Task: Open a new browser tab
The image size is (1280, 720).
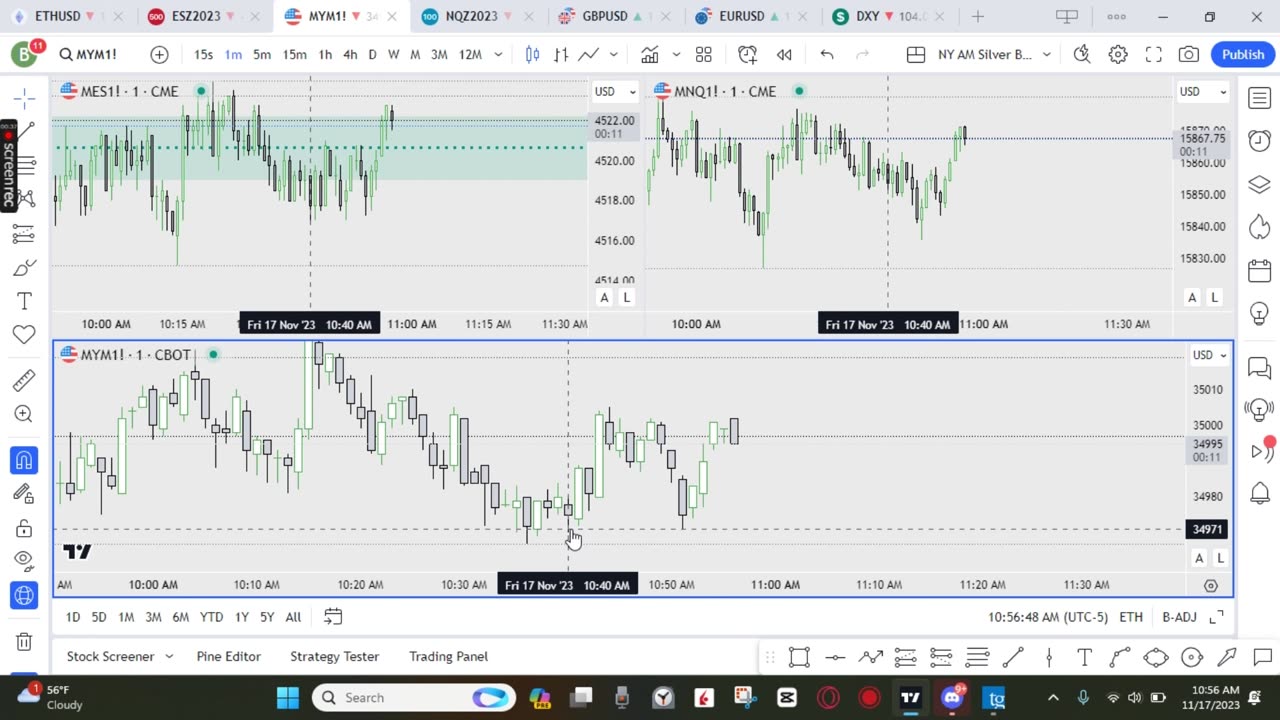Action: 978,16
